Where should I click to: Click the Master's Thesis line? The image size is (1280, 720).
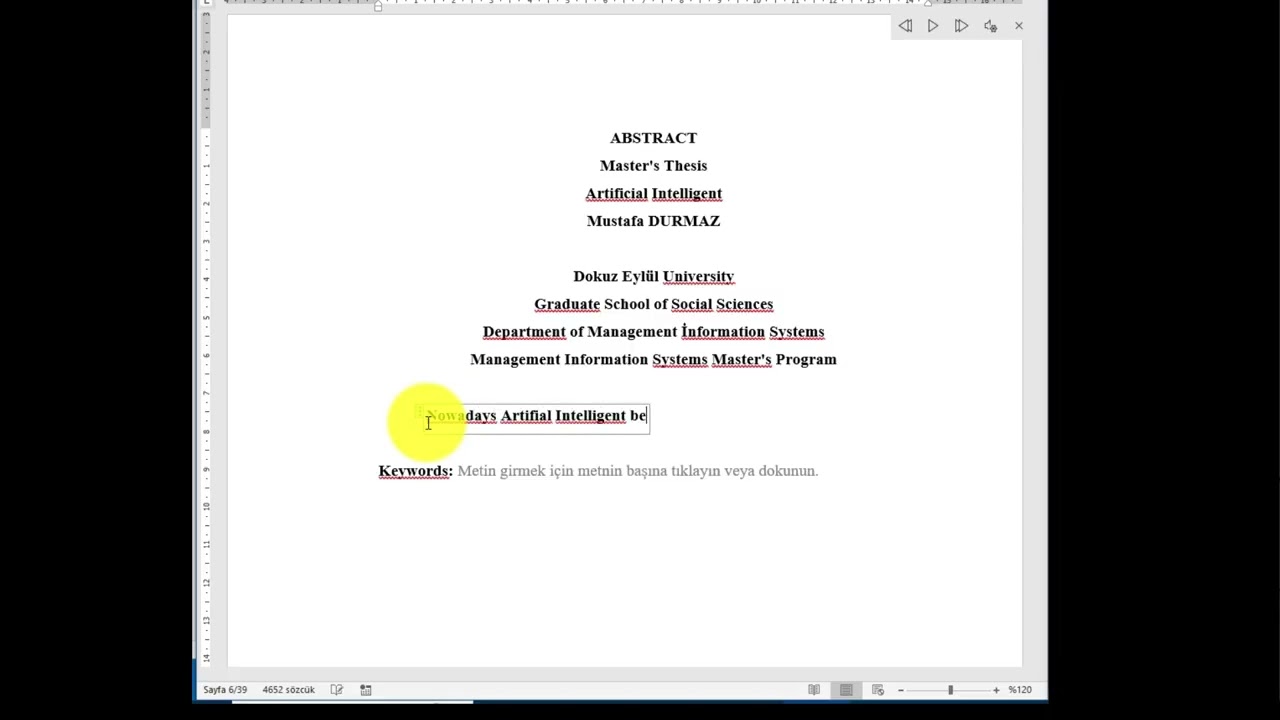point(653,166)
